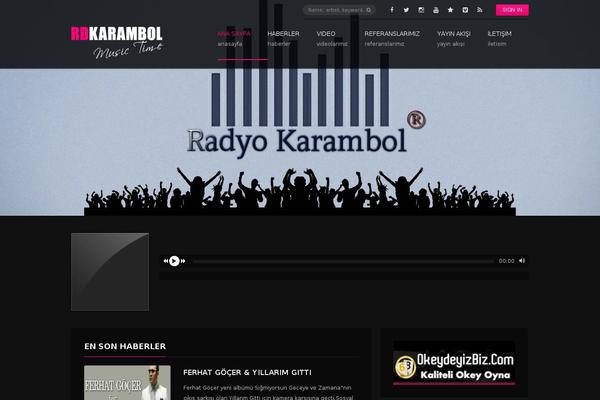Open the Twitter social icon
This screenshot has width=600, height=400.
pyautogui.click(x=406, y=10)
